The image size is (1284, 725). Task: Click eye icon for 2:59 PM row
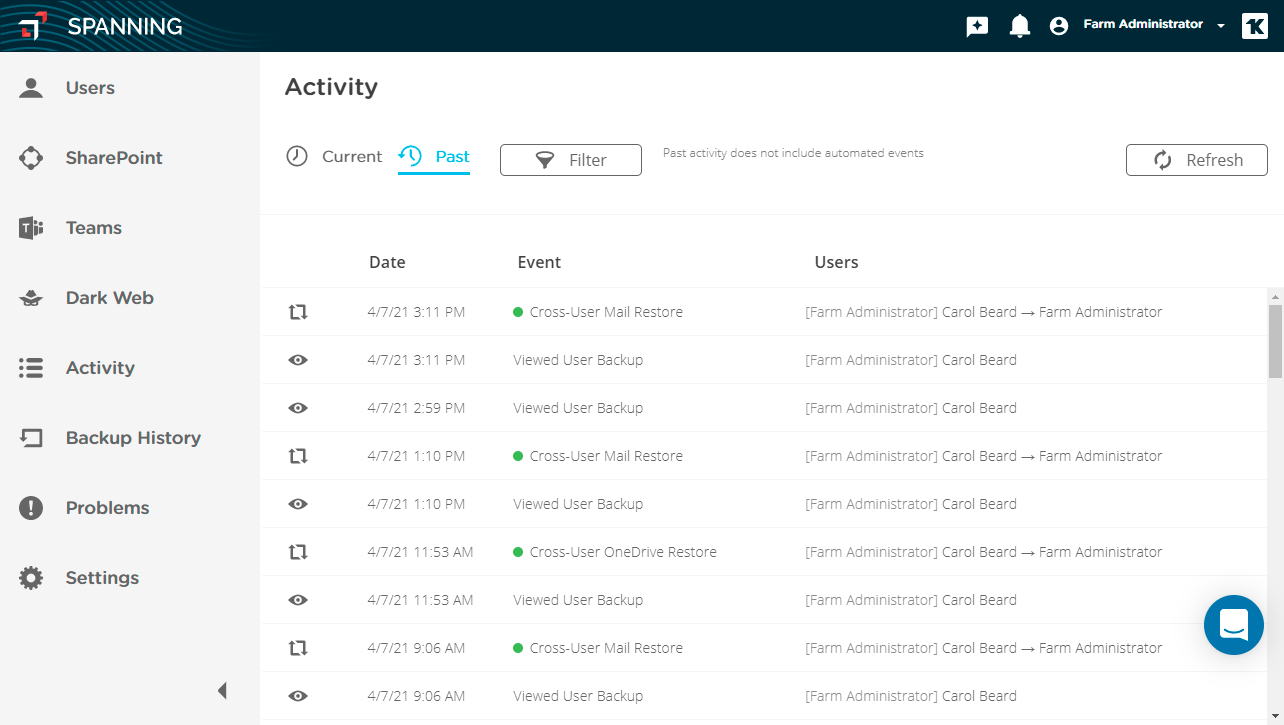pyautogui.click(x=298, y=408)
